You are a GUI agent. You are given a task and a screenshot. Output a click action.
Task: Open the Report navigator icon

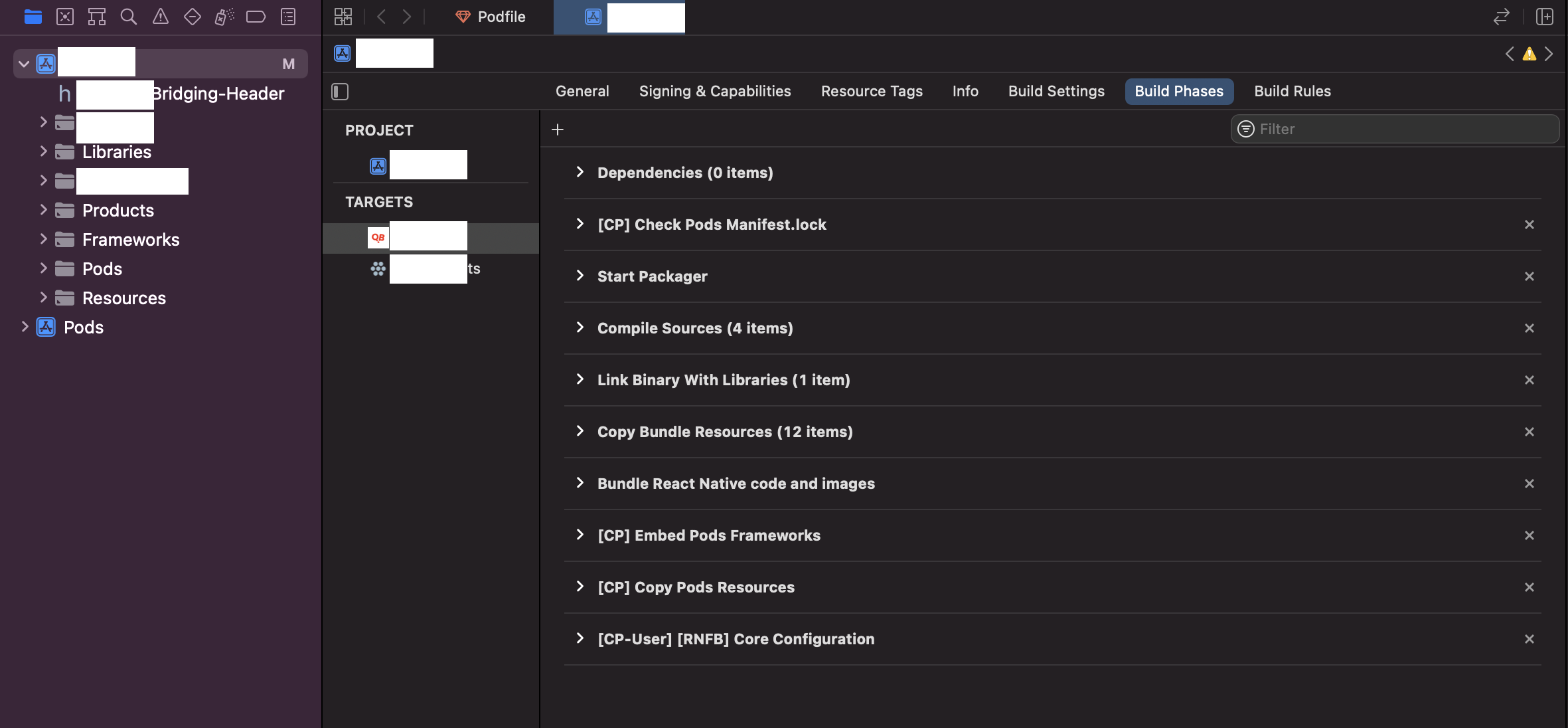pos(288,17)
